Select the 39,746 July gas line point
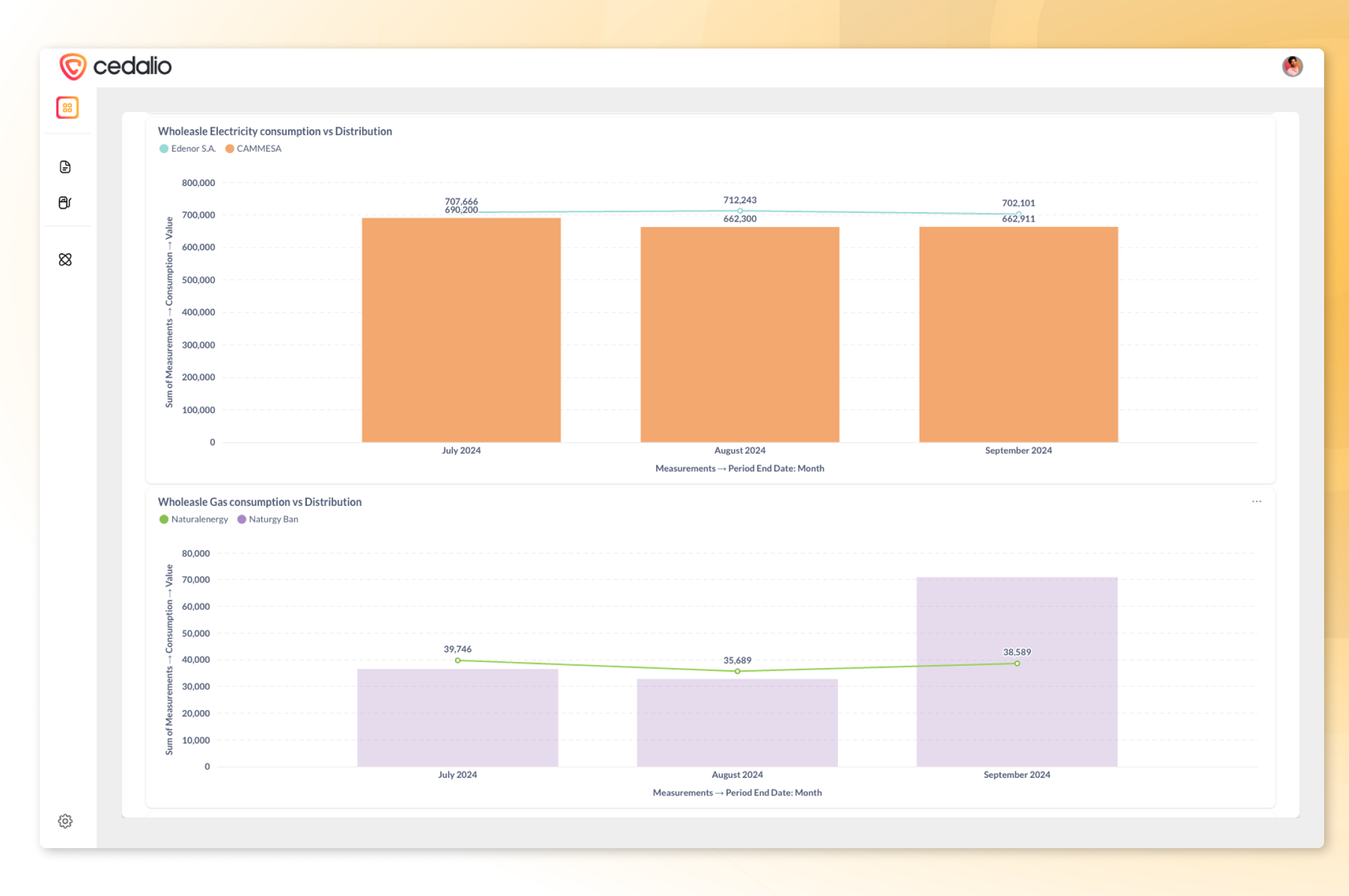Viewport: 1349px width, 896px height. pyautogui.click(x=458, y=661)
